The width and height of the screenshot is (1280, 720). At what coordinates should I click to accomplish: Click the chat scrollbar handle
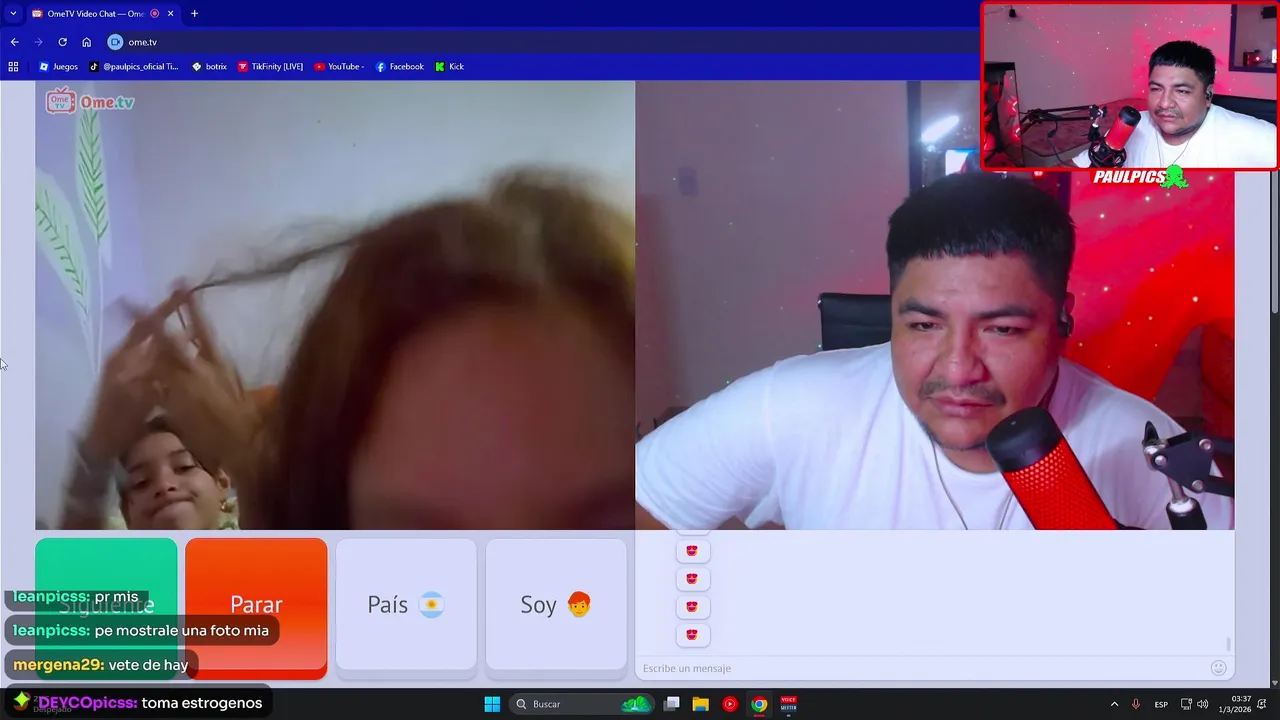pyautogui.click(x=1228, y=644)
